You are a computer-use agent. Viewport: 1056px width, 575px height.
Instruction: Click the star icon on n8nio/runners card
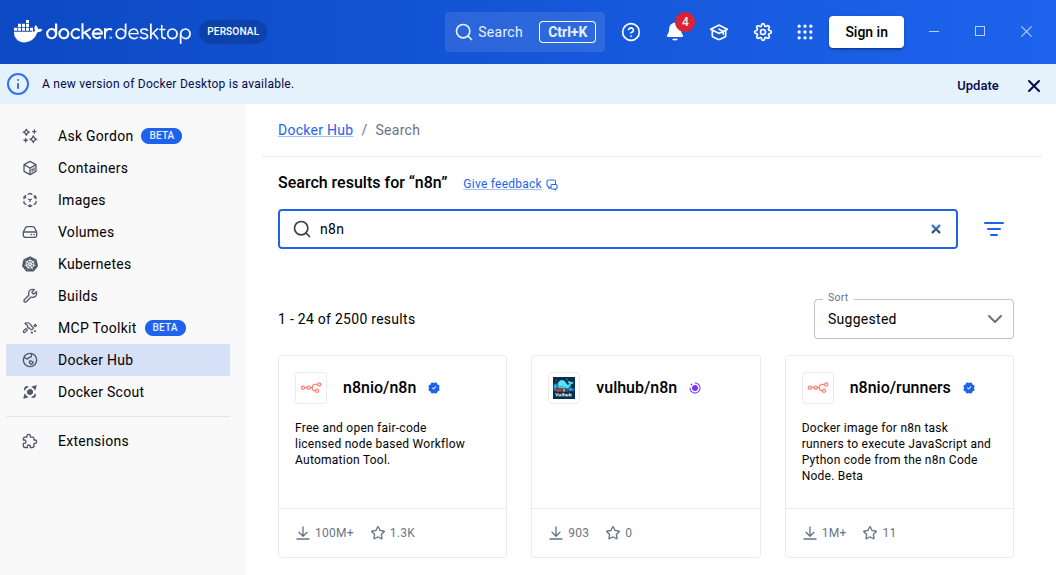pyautogui.click(x=870, y=533)
